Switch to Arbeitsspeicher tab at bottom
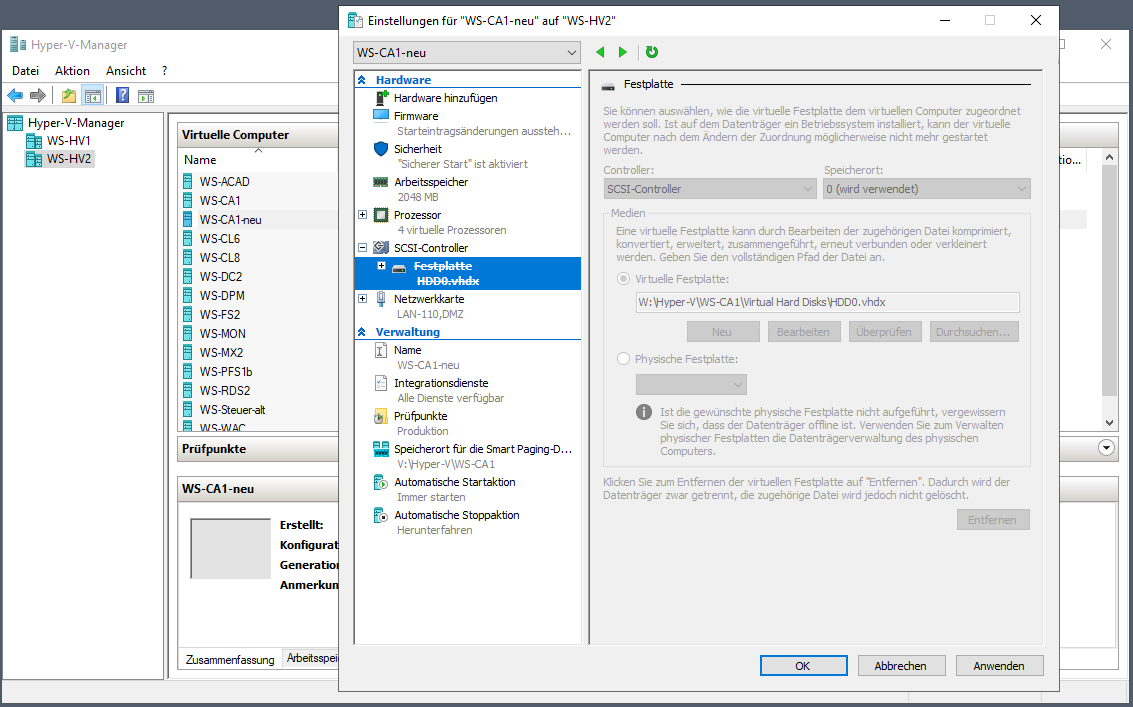Screen dimensions: 1133x707 312,659
